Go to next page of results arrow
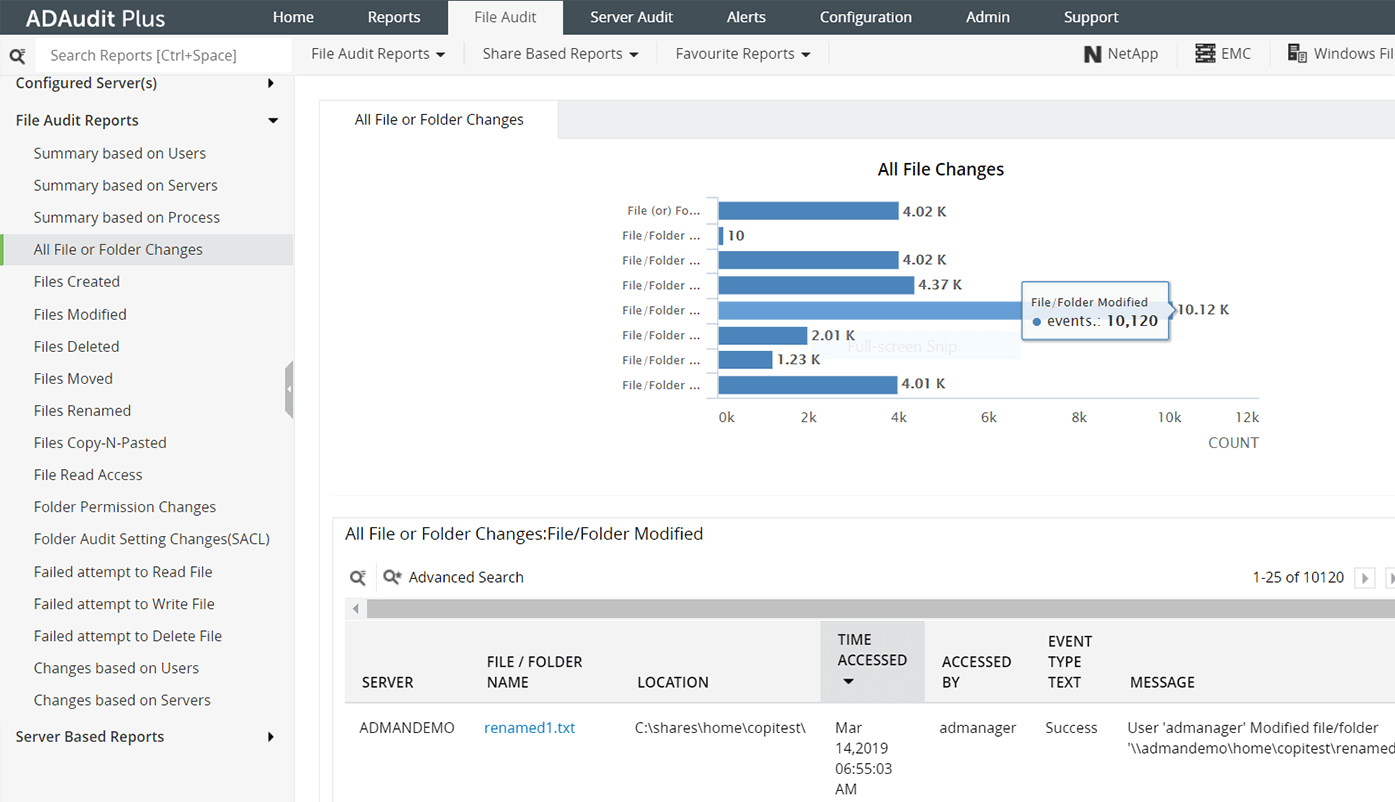 click(1364, 578)
